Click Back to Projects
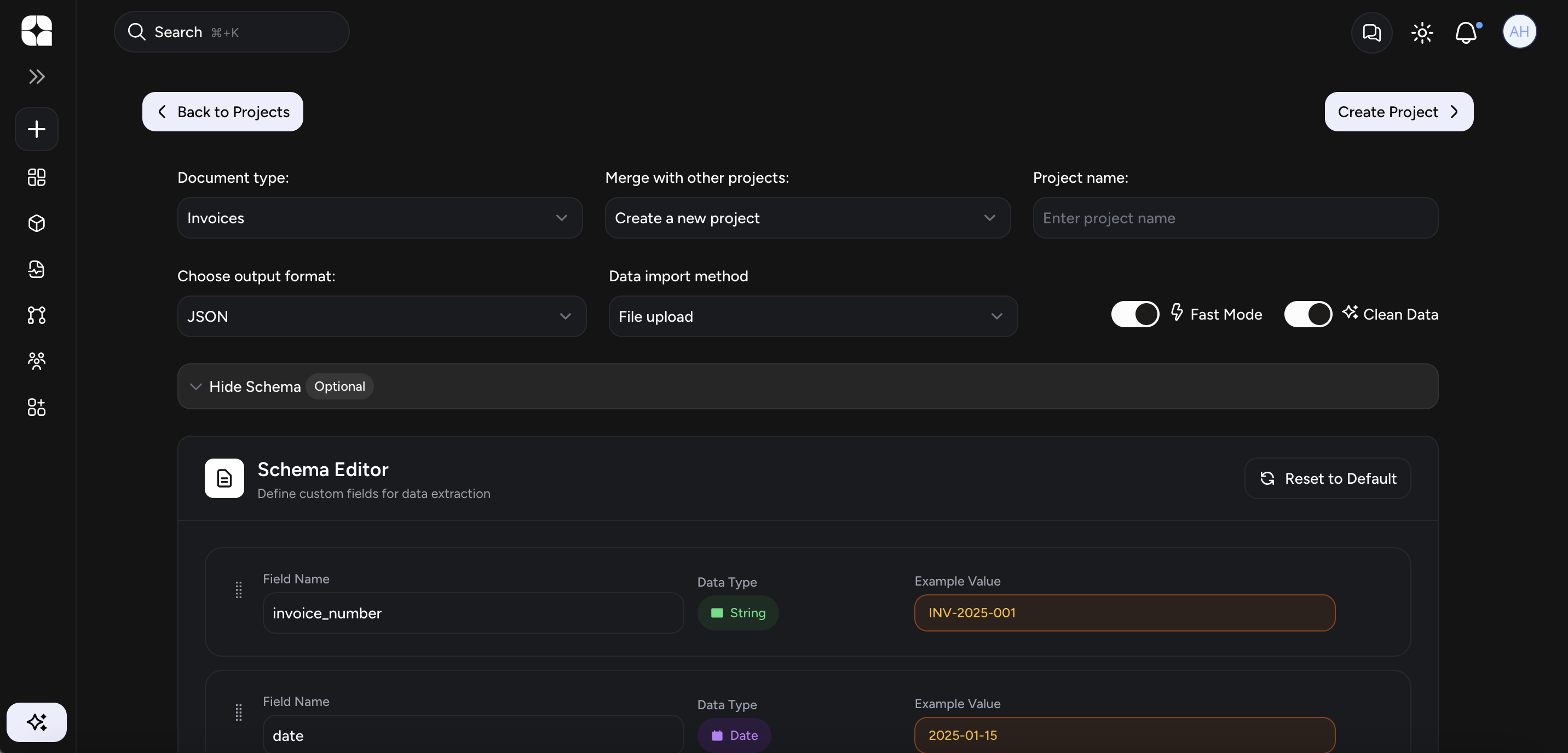 pos(222,111)
